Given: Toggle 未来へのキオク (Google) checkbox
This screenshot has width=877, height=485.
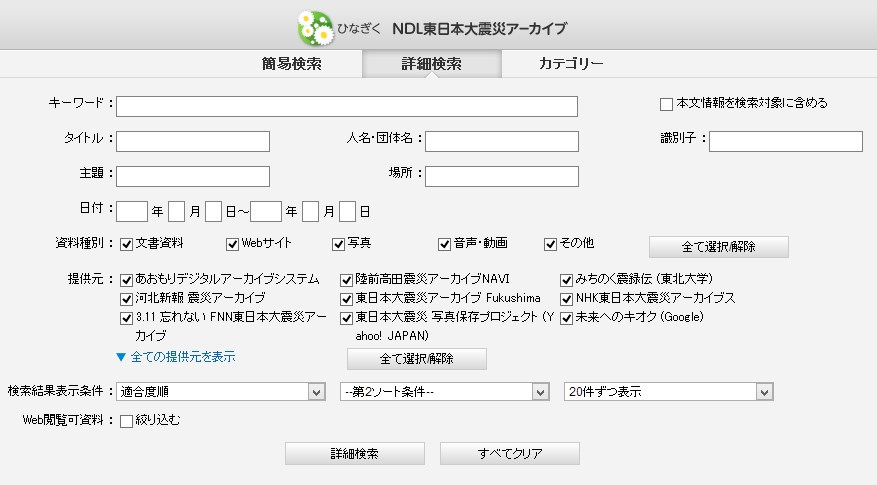Looking at the screenshot, I should [567, 318].
